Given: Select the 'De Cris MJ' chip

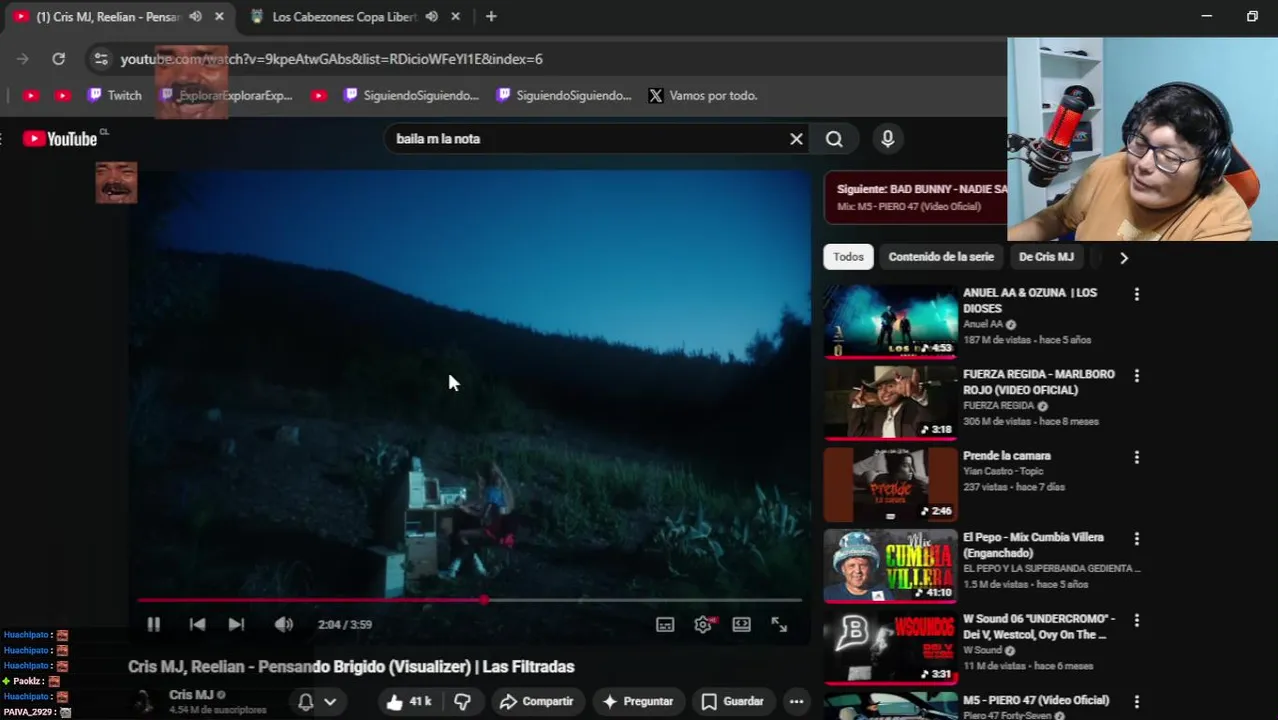Looking at the screenshot, I should tap(1046, 257).
